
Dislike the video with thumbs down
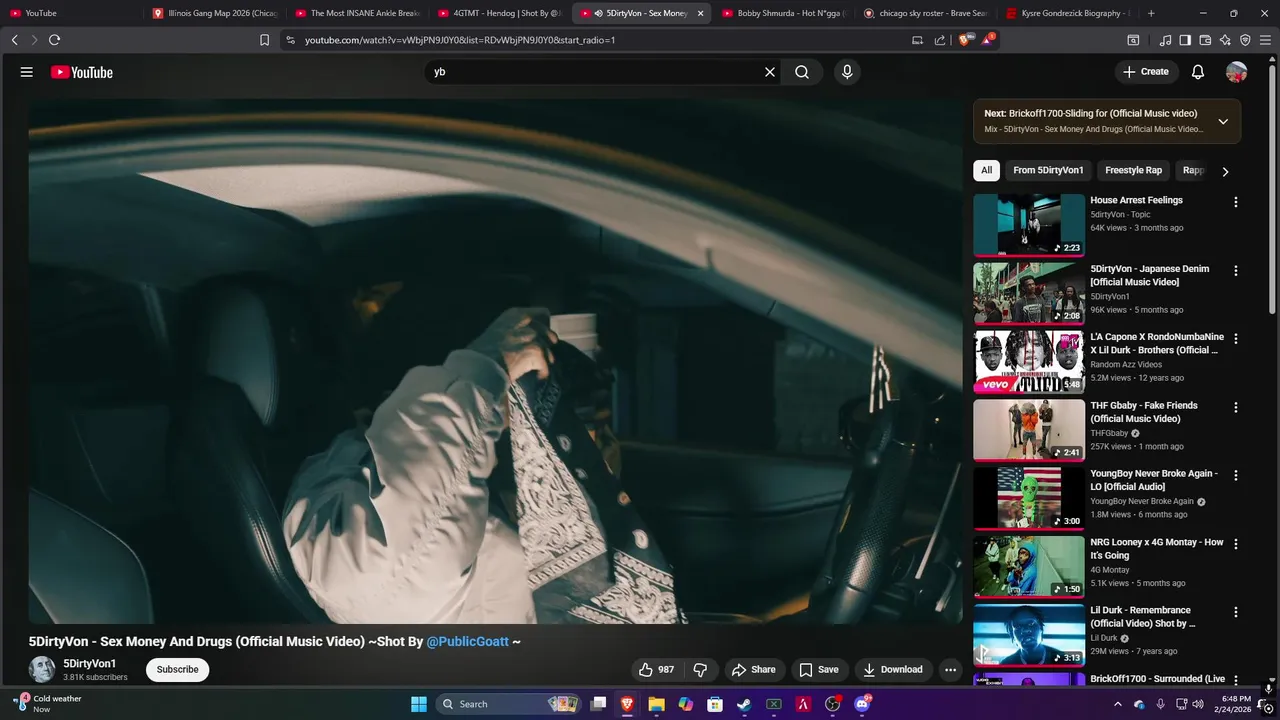(700, 670)
